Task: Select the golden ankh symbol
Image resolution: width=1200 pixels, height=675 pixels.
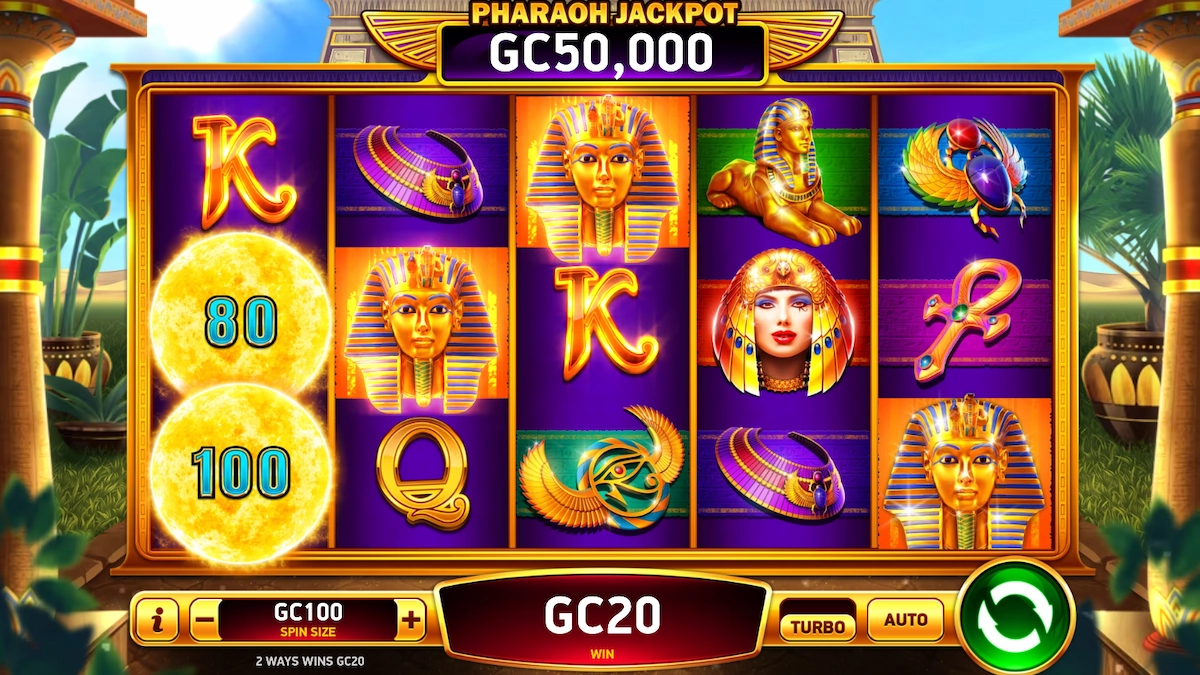Action: click(x=964, y=321)
